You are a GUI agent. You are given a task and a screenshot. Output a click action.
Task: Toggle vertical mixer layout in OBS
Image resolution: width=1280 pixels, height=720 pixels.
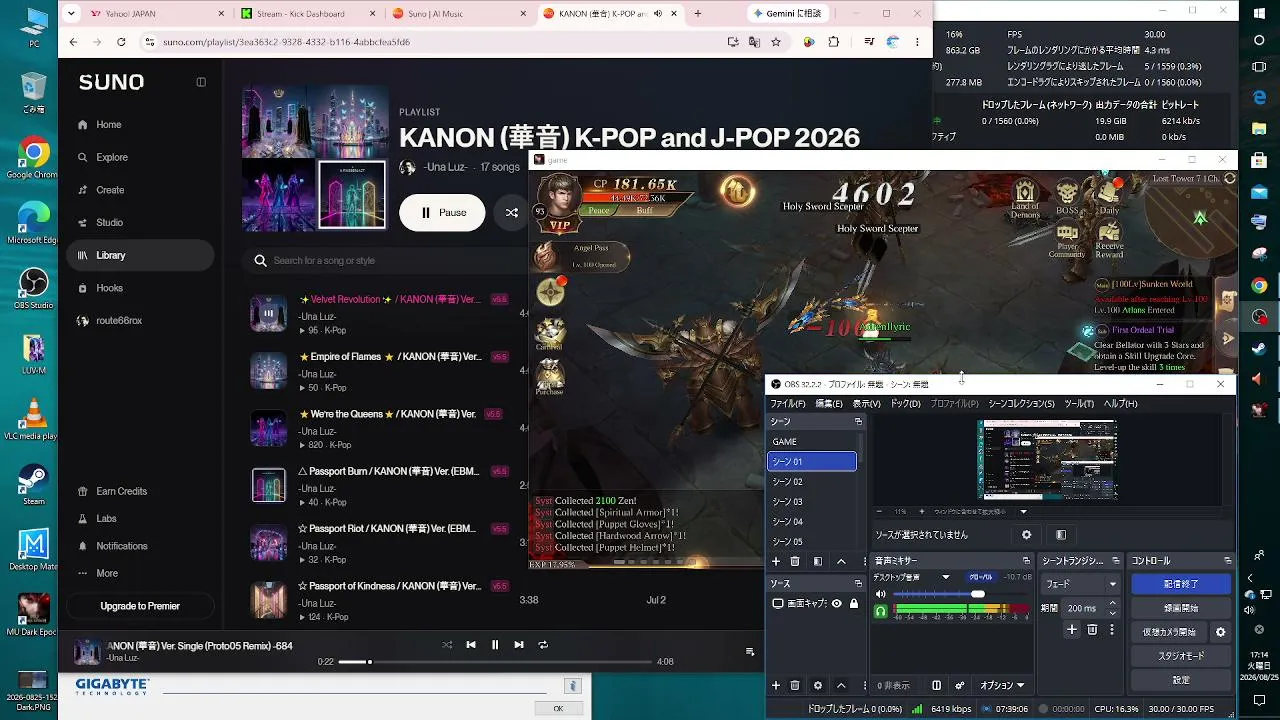point(936,686)
